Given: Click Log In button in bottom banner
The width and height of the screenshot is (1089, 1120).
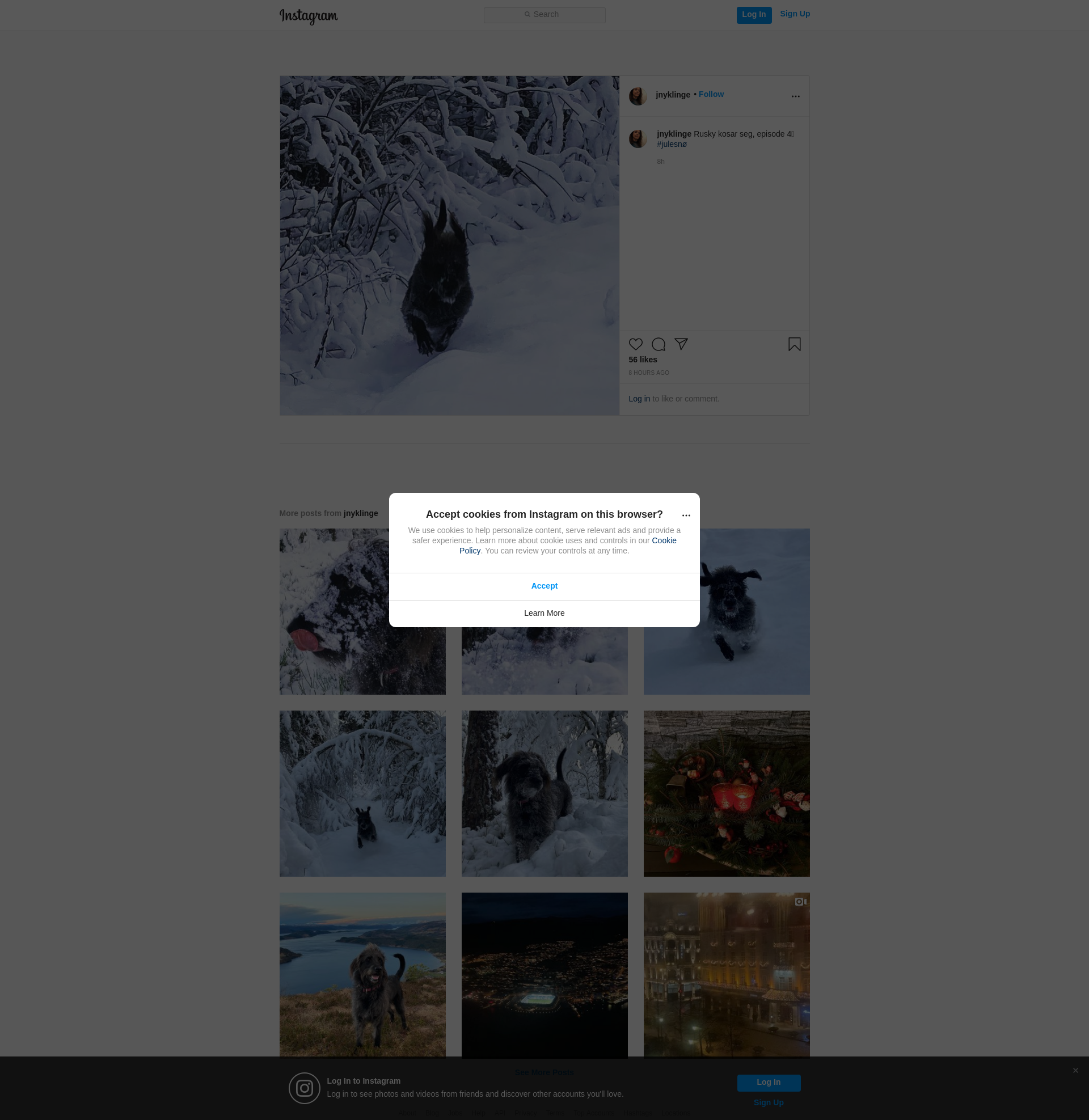Looking at the screenshot, I should click(x=768, y=1082).
